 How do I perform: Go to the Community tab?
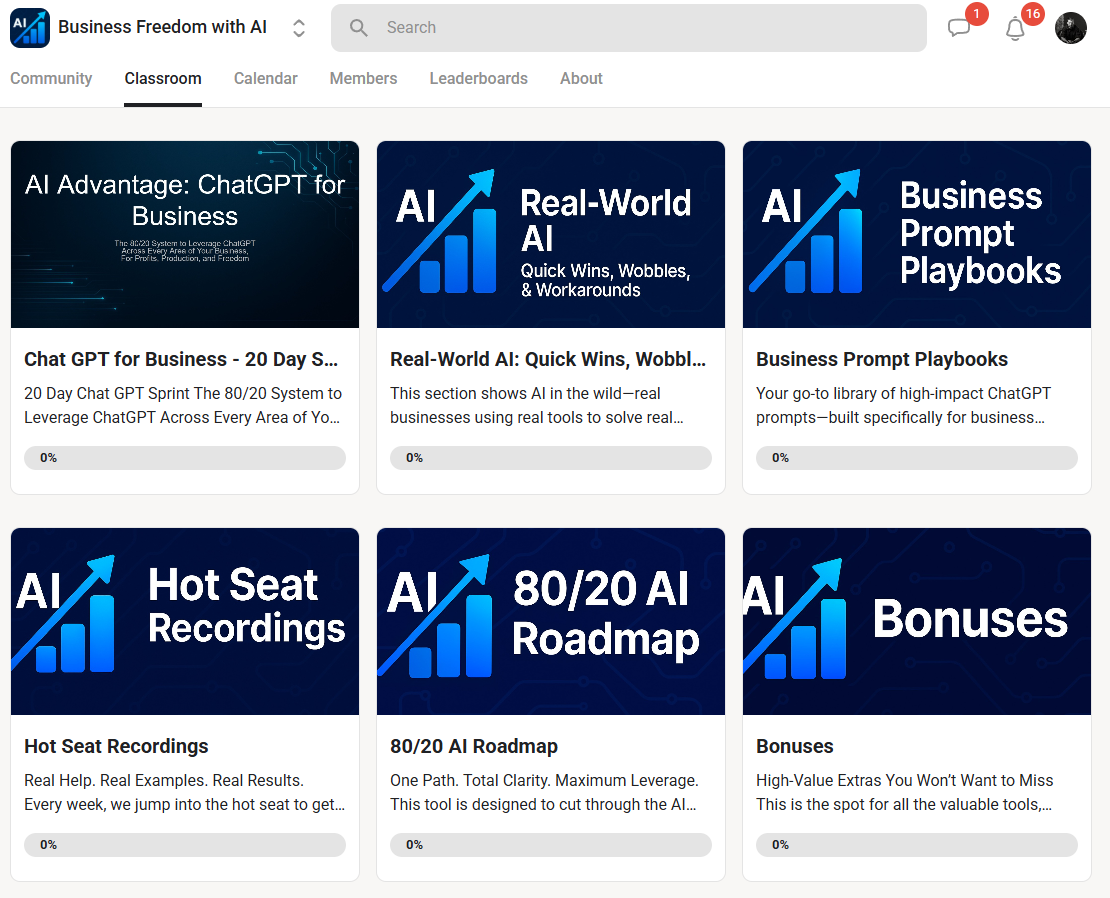tap(51, 79)
